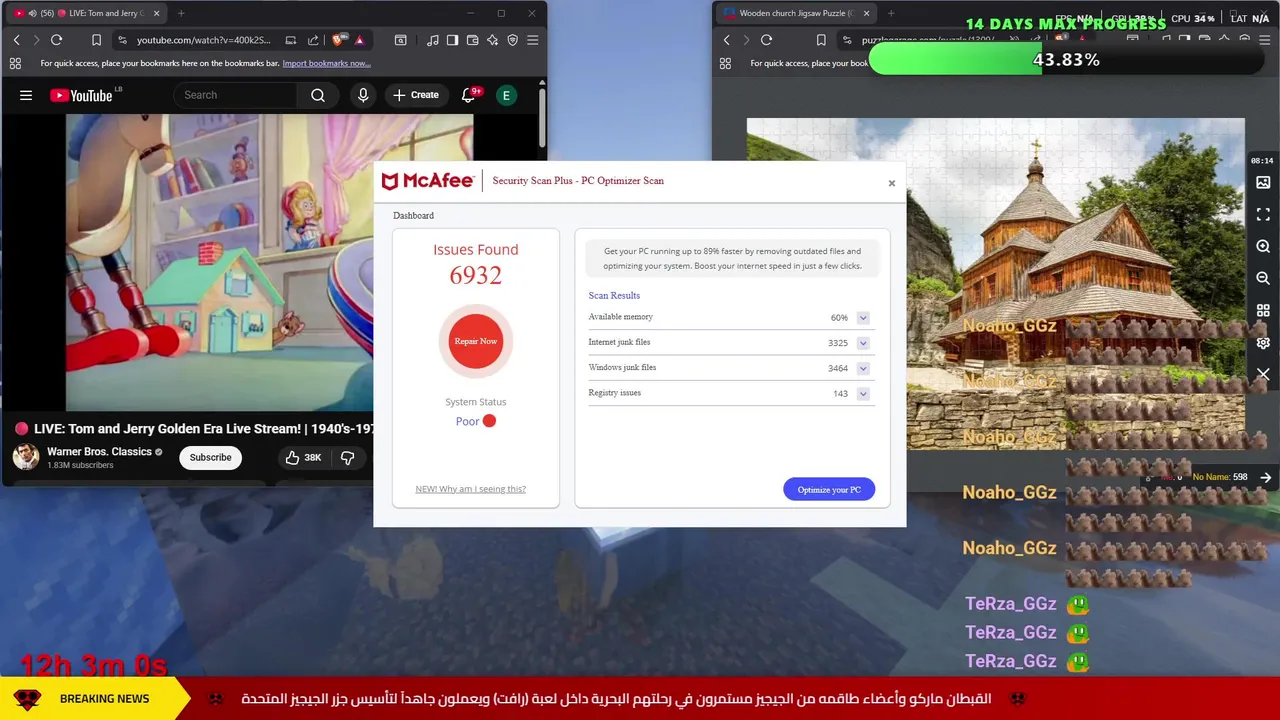Close the Wooden church Jigsaw Puzzle tab

click(x=866, y=13)
